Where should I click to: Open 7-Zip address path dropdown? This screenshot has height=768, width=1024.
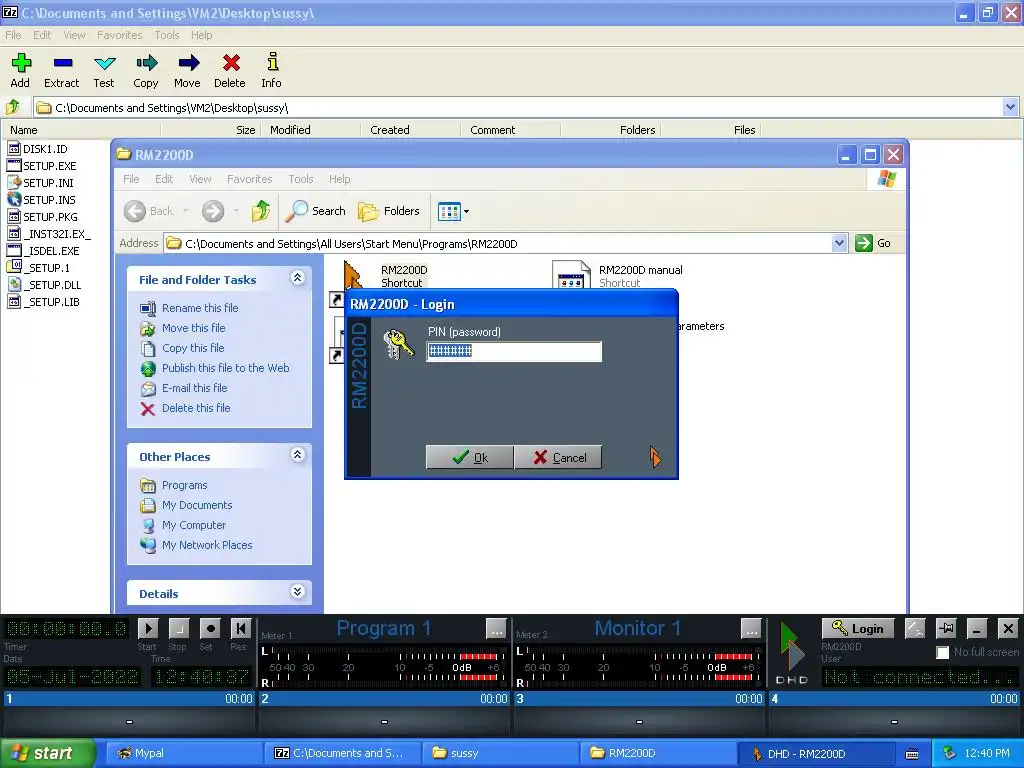tap(1010, 107)
